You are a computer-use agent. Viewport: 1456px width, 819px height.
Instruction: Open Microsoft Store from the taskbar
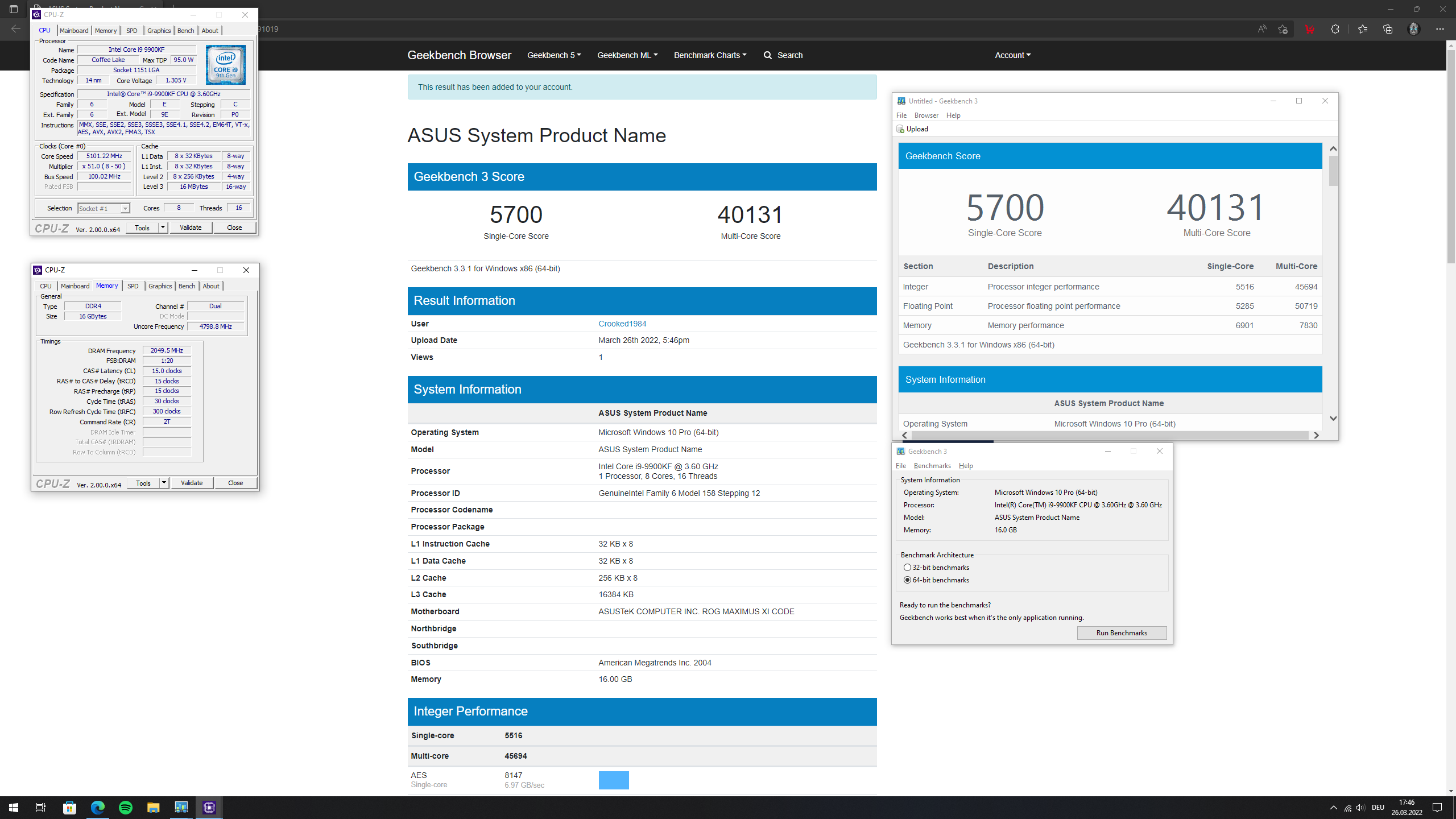(x=69, y=808)
